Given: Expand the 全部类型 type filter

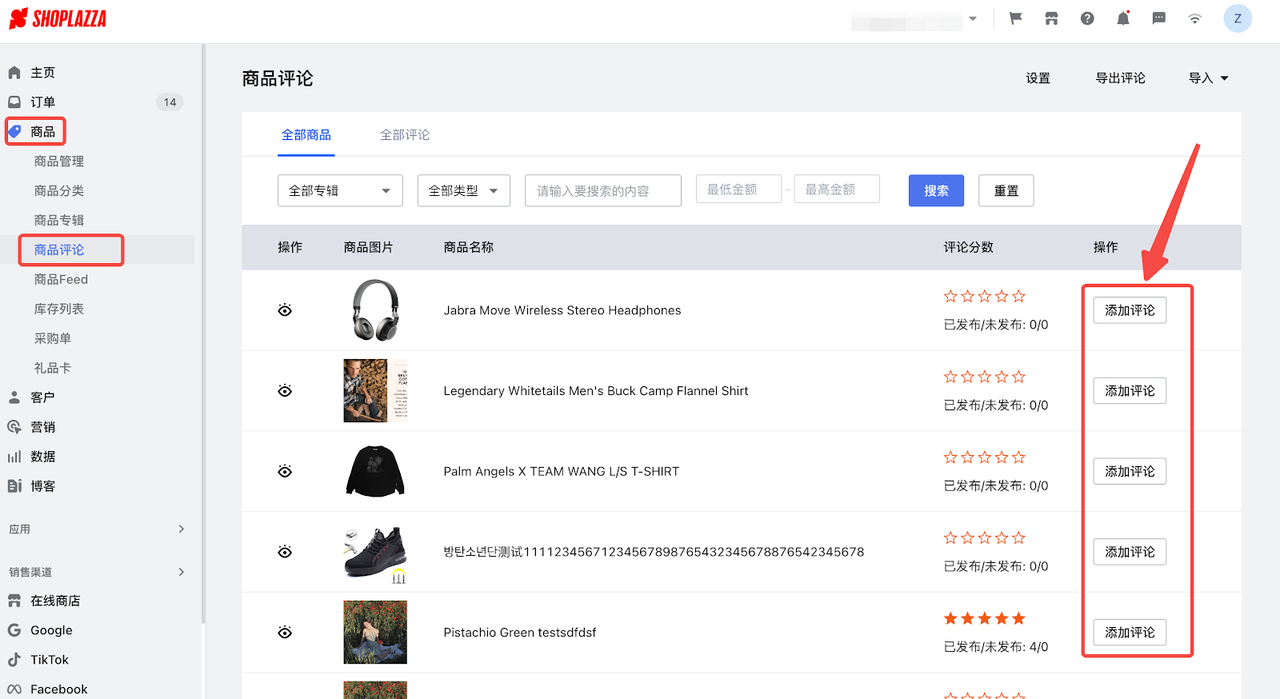Looking at the screenshot, I should click(x=463, y=190).
